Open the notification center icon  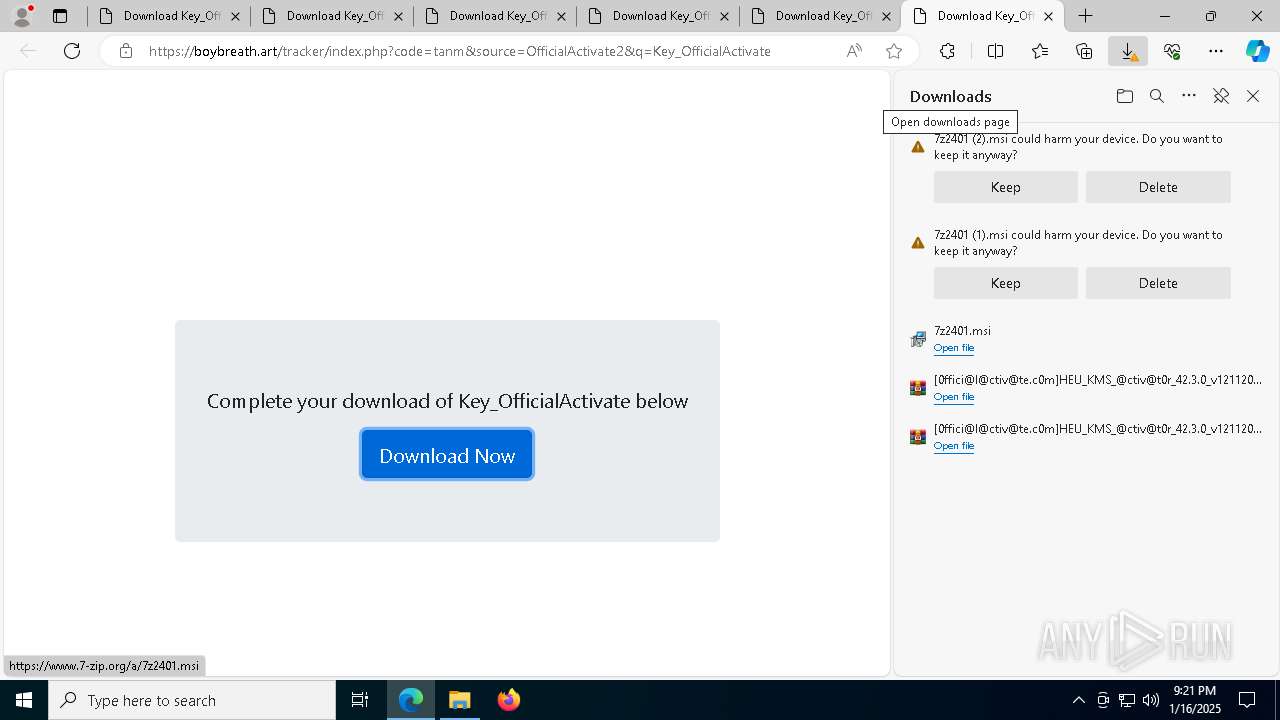tap(1248, 700)
